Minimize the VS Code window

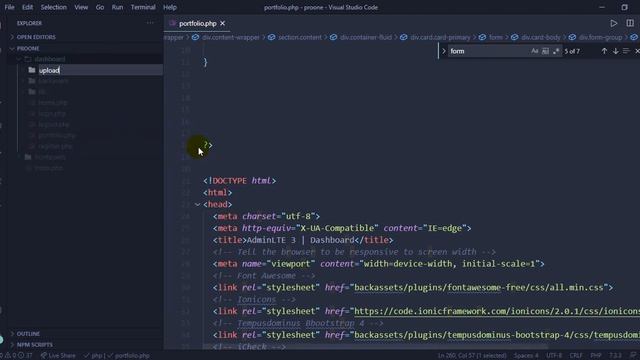click(602, 7)
